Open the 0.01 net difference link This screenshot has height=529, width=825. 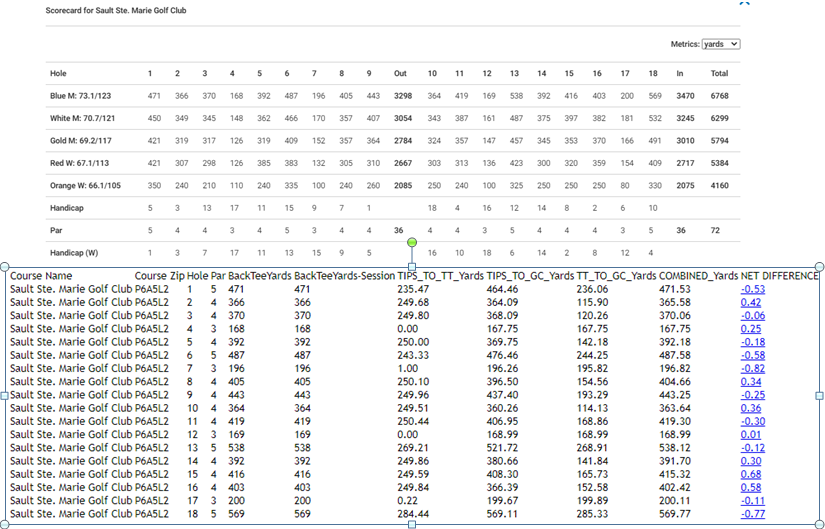tap(750, 434)
